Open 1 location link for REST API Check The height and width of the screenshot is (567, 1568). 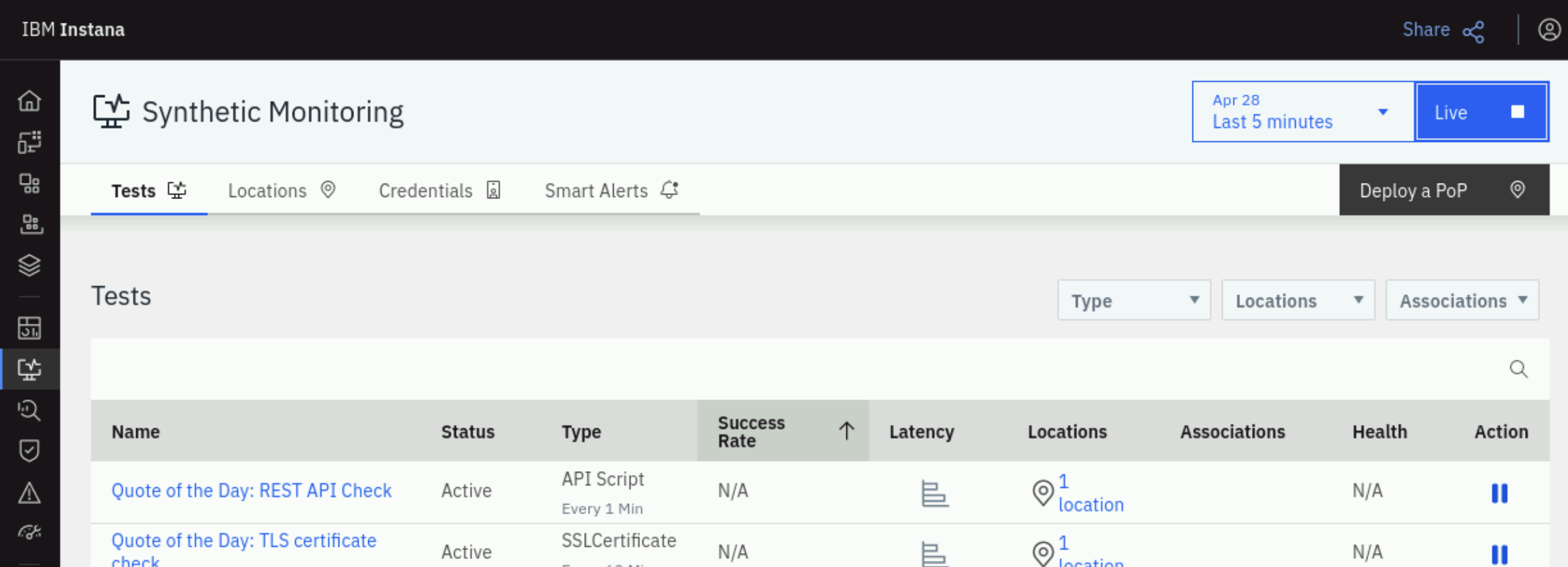point(1090,493)
